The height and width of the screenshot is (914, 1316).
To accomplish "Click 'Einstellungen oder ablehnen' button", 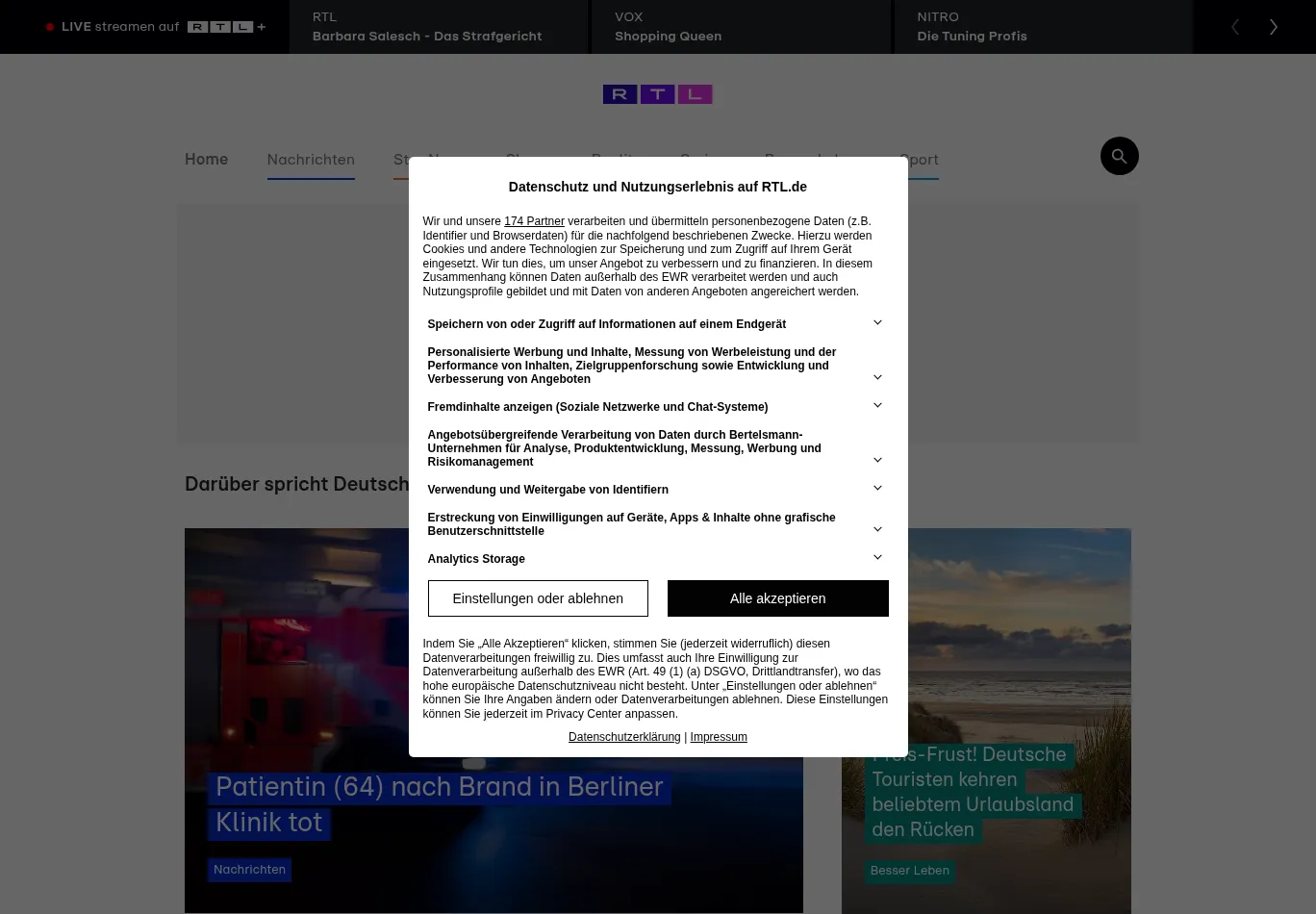I will 538,598.
